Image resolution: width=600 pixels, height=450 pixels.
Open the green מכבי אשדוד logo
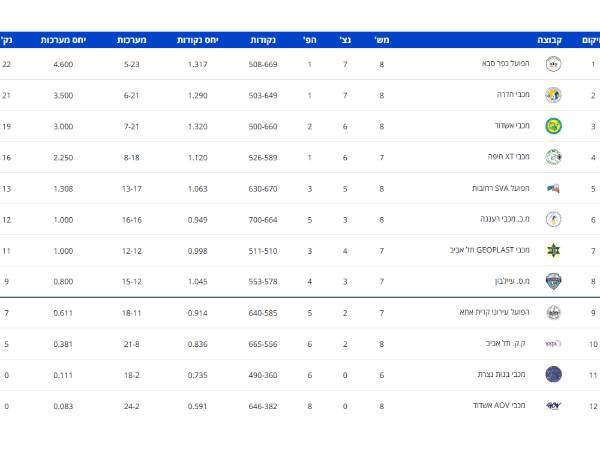[x=553, y=126]
